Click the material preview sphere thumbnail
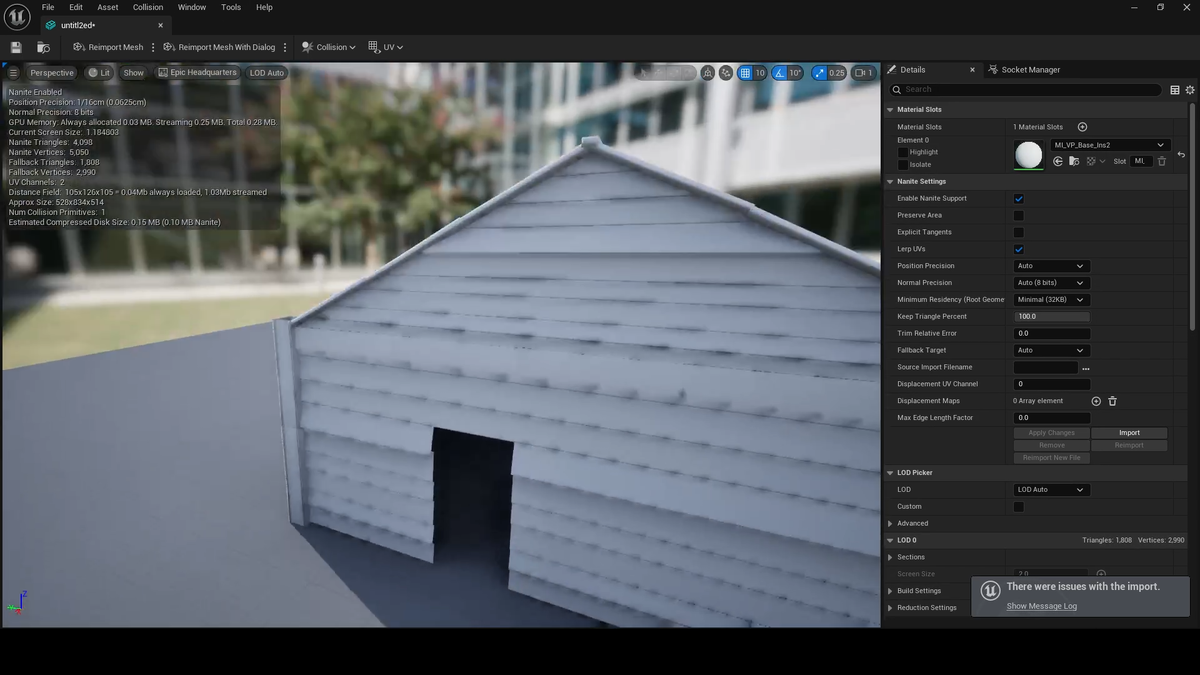This screenshot has height=675, width=1200. tap(1028, 154)
